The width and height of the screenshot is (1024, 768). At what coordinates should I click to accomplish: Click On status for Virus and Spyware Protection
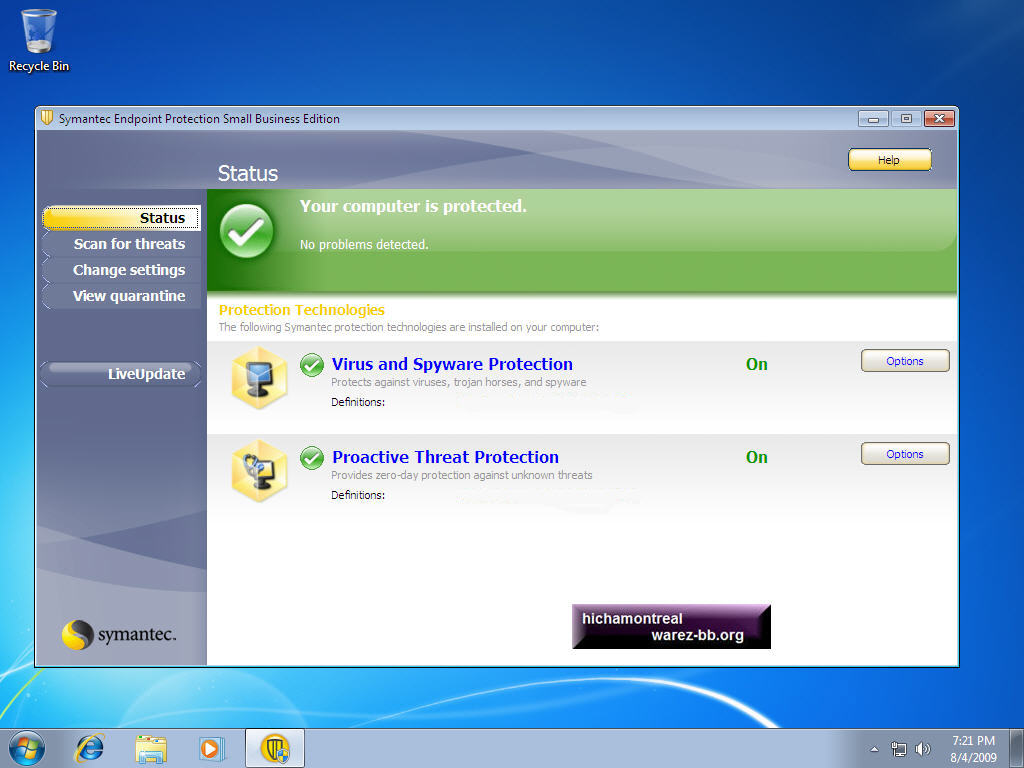[757, 364]
